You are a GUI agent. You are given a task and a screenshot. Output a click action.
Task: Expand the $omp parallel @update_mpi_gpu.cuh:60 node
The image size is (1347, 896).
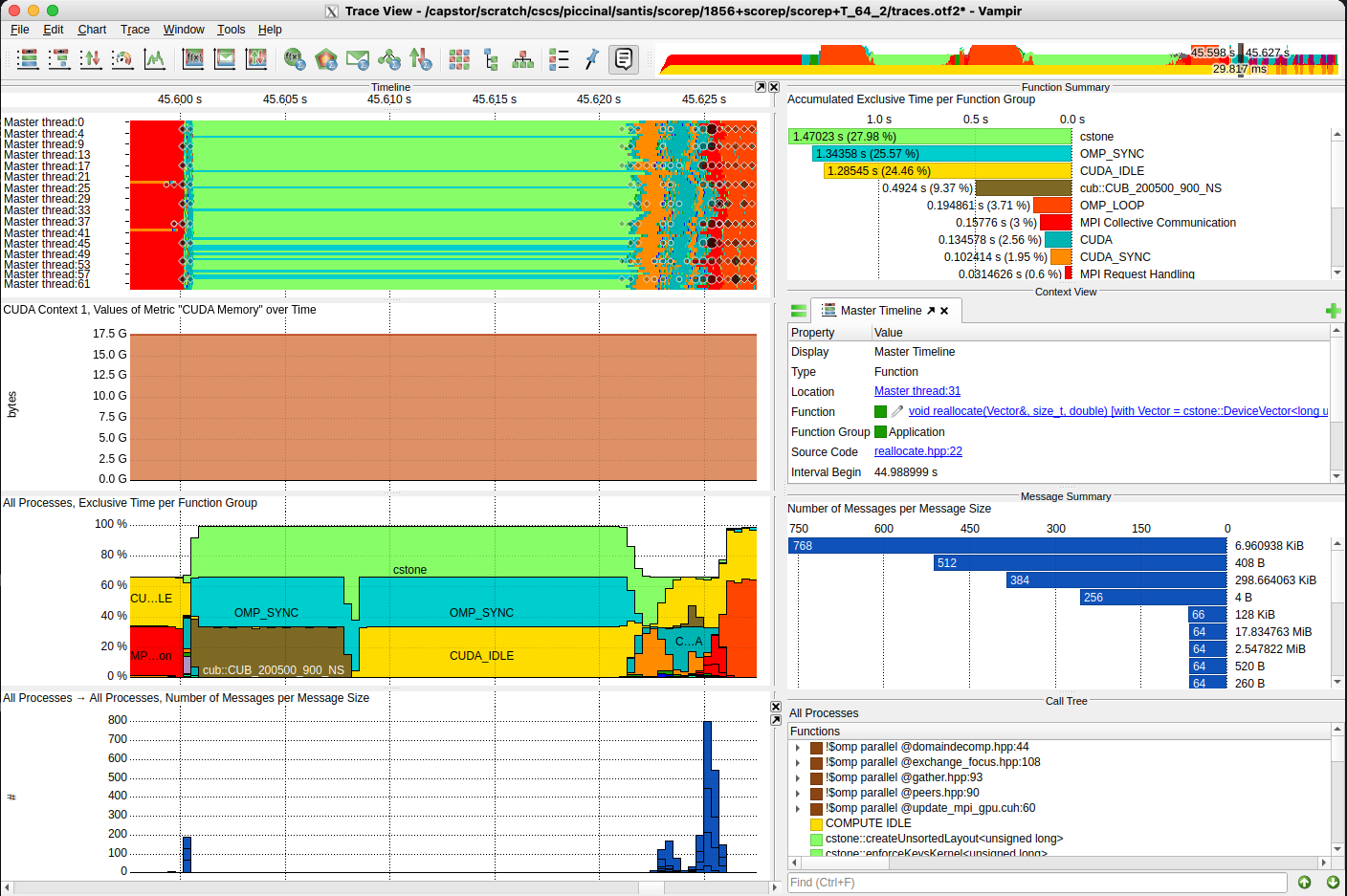[798, 809]
